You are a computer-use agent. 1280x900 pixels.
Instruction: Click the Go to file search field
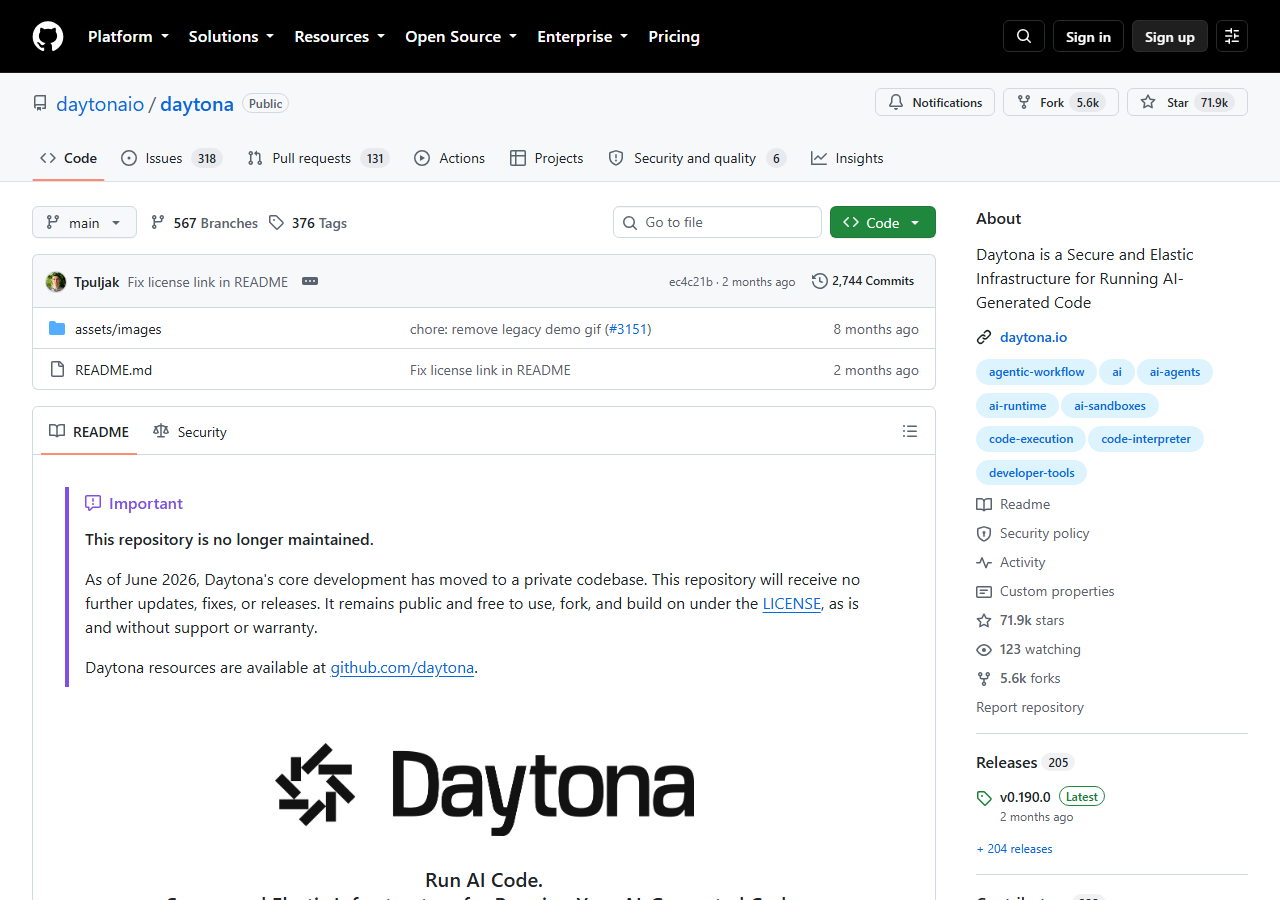(x=717, y=222)
